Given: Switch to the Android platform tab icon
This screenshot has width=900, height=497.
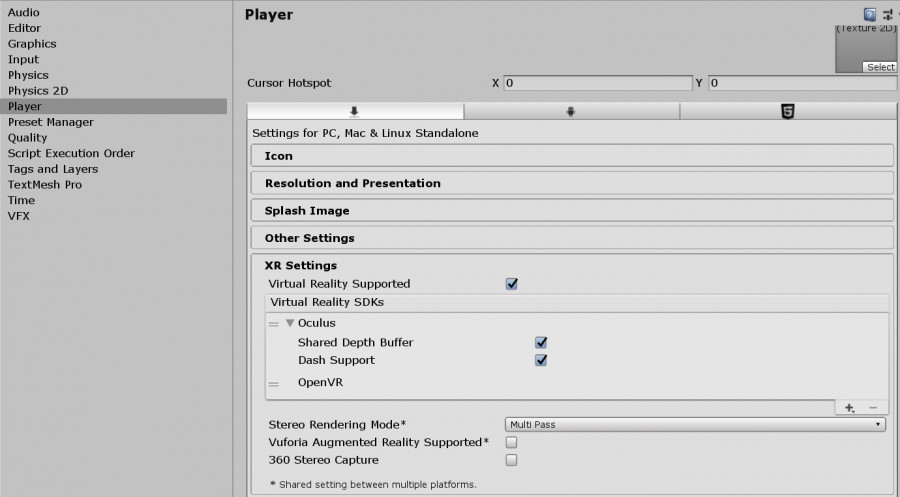Looking at the screenshot, I should tap(571, 111).
